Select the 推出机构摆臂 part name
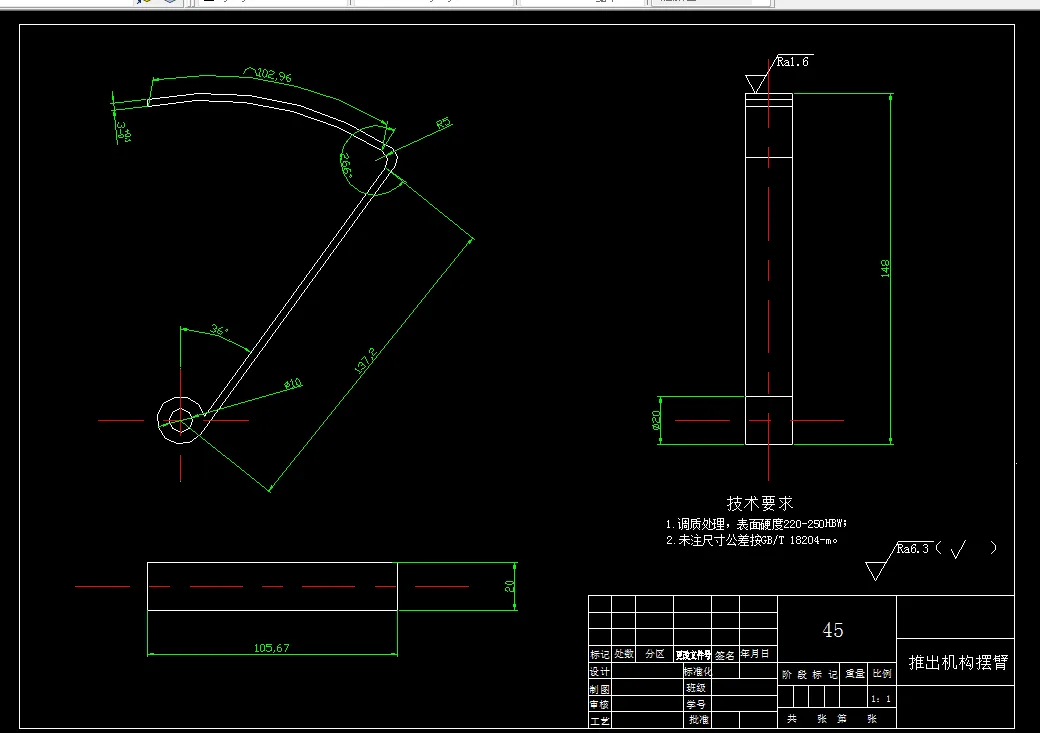The height and width of the screenshot is (733, 1040). pyautogui.click(x=958, y=662)
